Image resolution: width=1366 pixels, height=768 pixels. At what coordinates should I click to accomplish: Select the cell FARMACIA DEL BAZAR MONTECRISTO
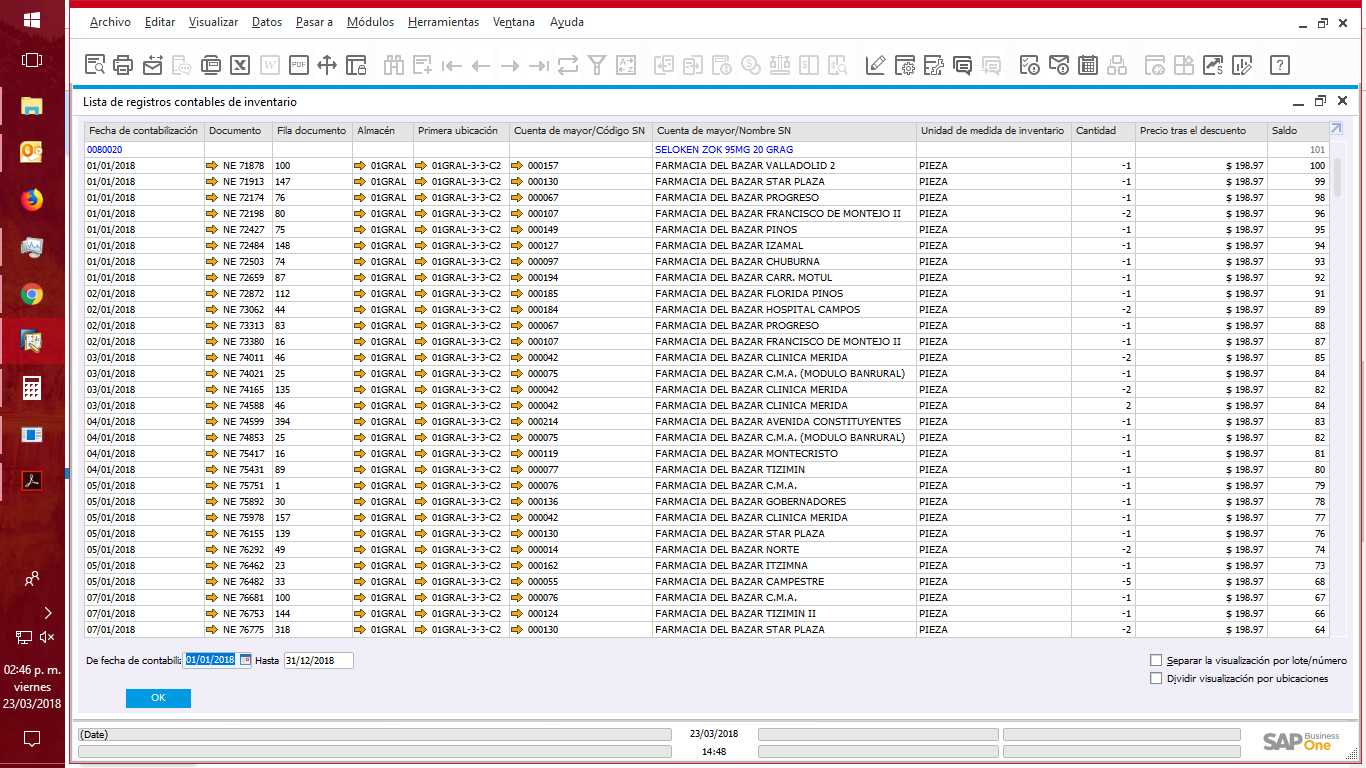[x=784, y=454]
